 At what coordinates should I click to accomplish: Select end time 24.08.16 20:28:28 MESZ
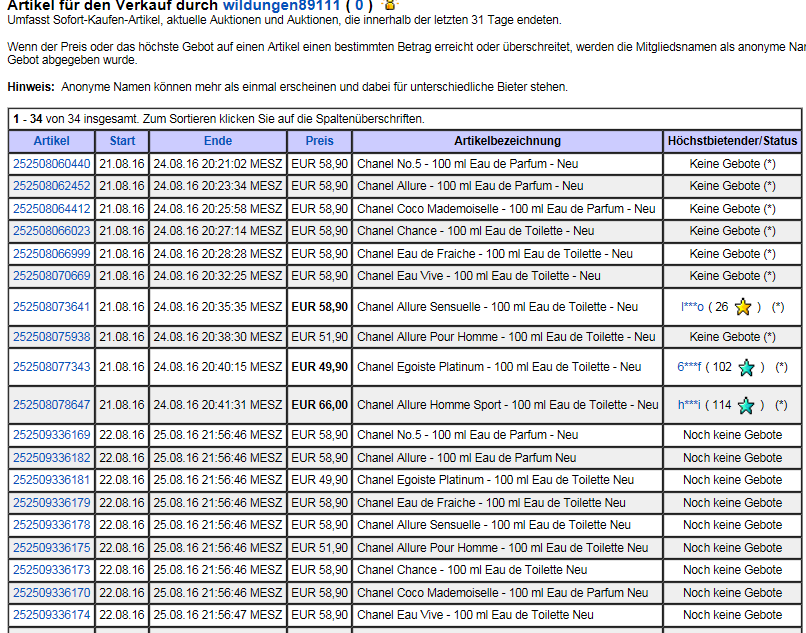[x=218, y=254]
